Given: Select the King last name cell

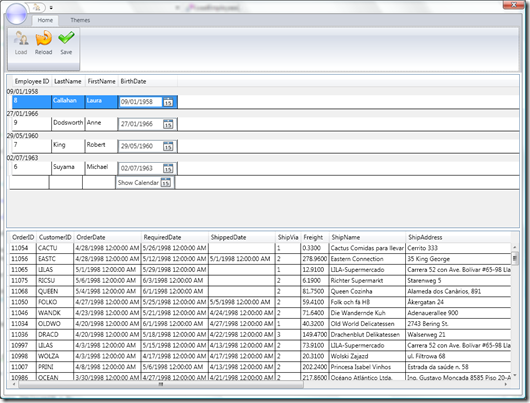Looking at the screenshot, I should click(x=68, y=146).
